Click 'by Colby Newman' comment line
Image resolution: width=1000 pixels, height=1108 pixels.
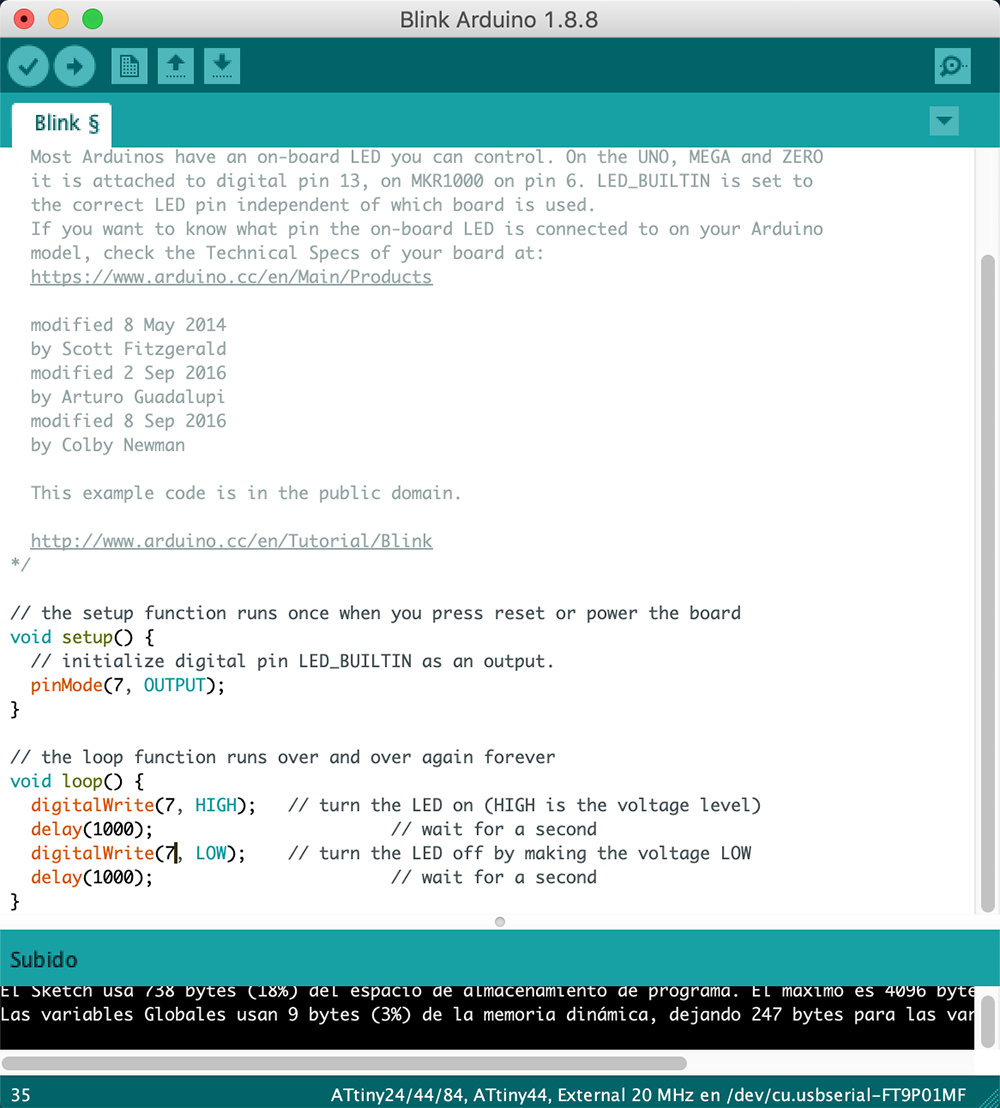(x=107, y=445)
